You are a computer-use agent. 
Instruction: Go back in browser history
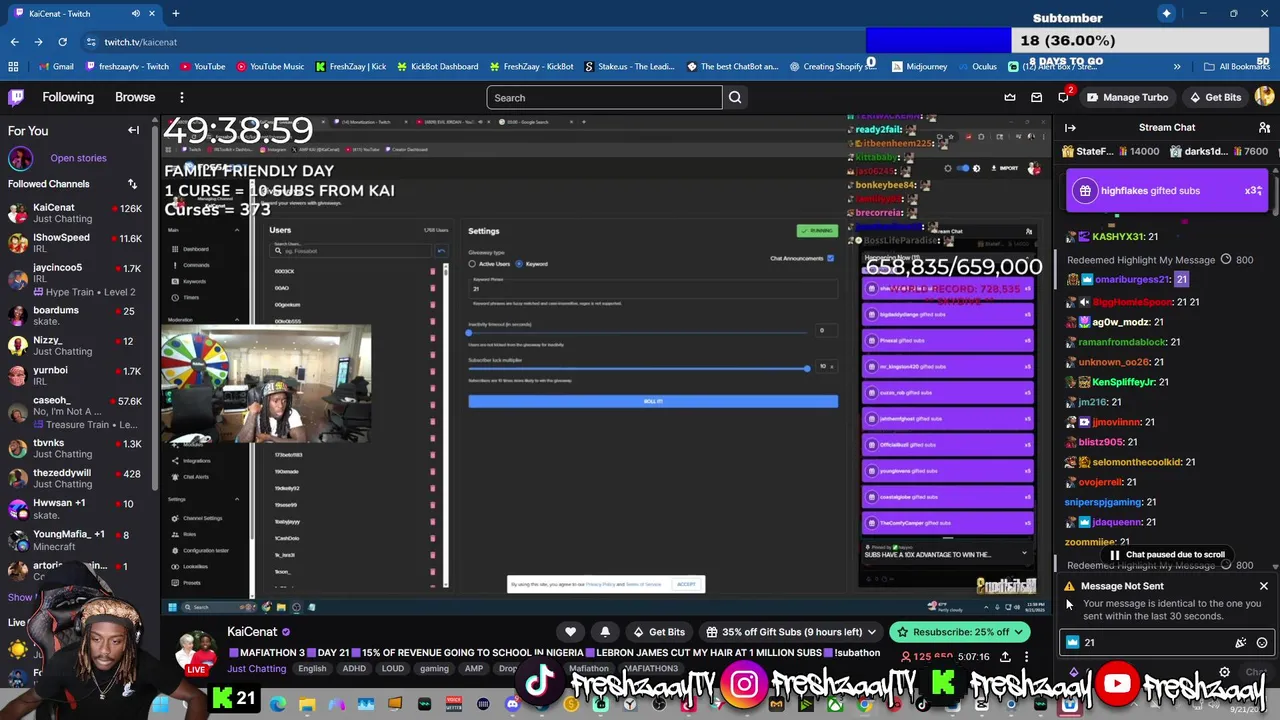[14, 42]
